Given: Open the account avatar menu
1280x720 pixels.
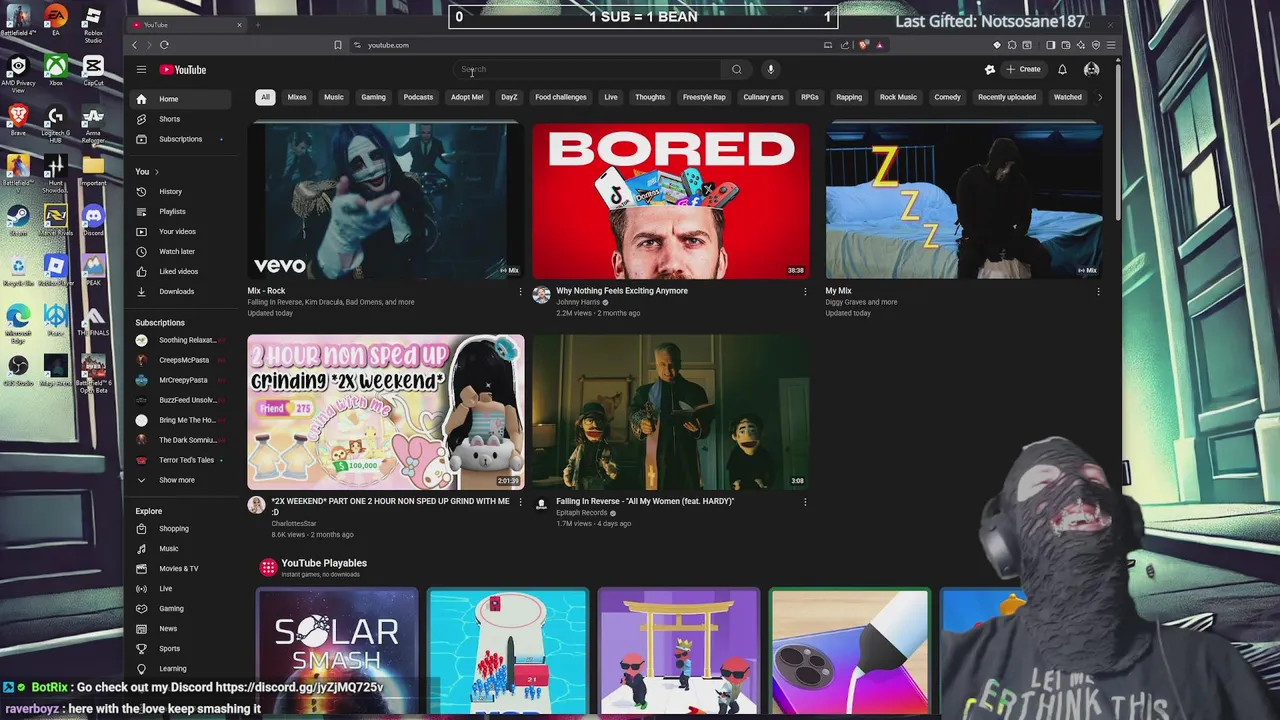Looking at the screenshot, I should click(x=1091, y=70).
